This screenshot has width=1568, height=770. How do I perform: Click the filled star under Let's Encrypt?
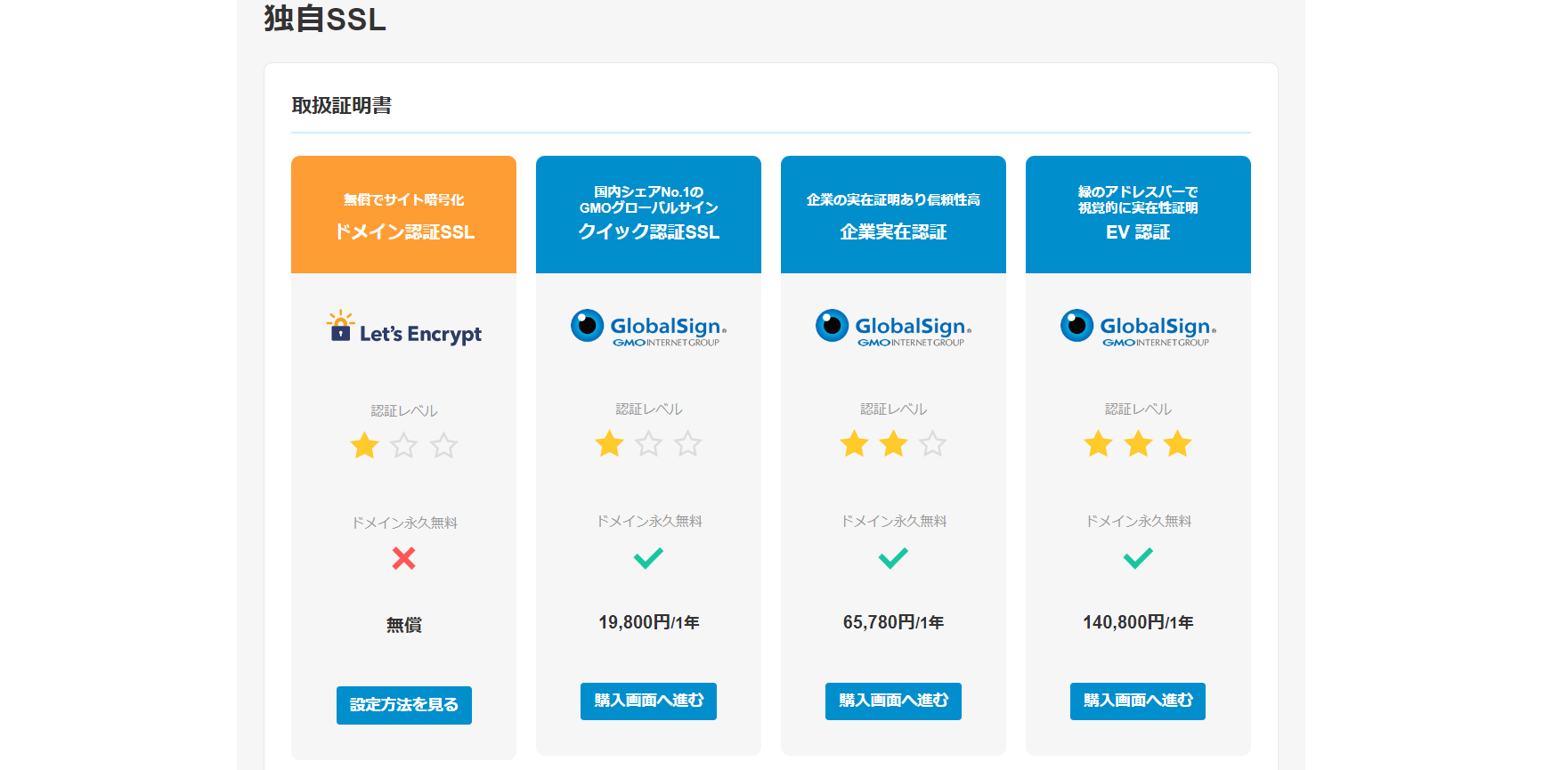(x=364, y=445)
